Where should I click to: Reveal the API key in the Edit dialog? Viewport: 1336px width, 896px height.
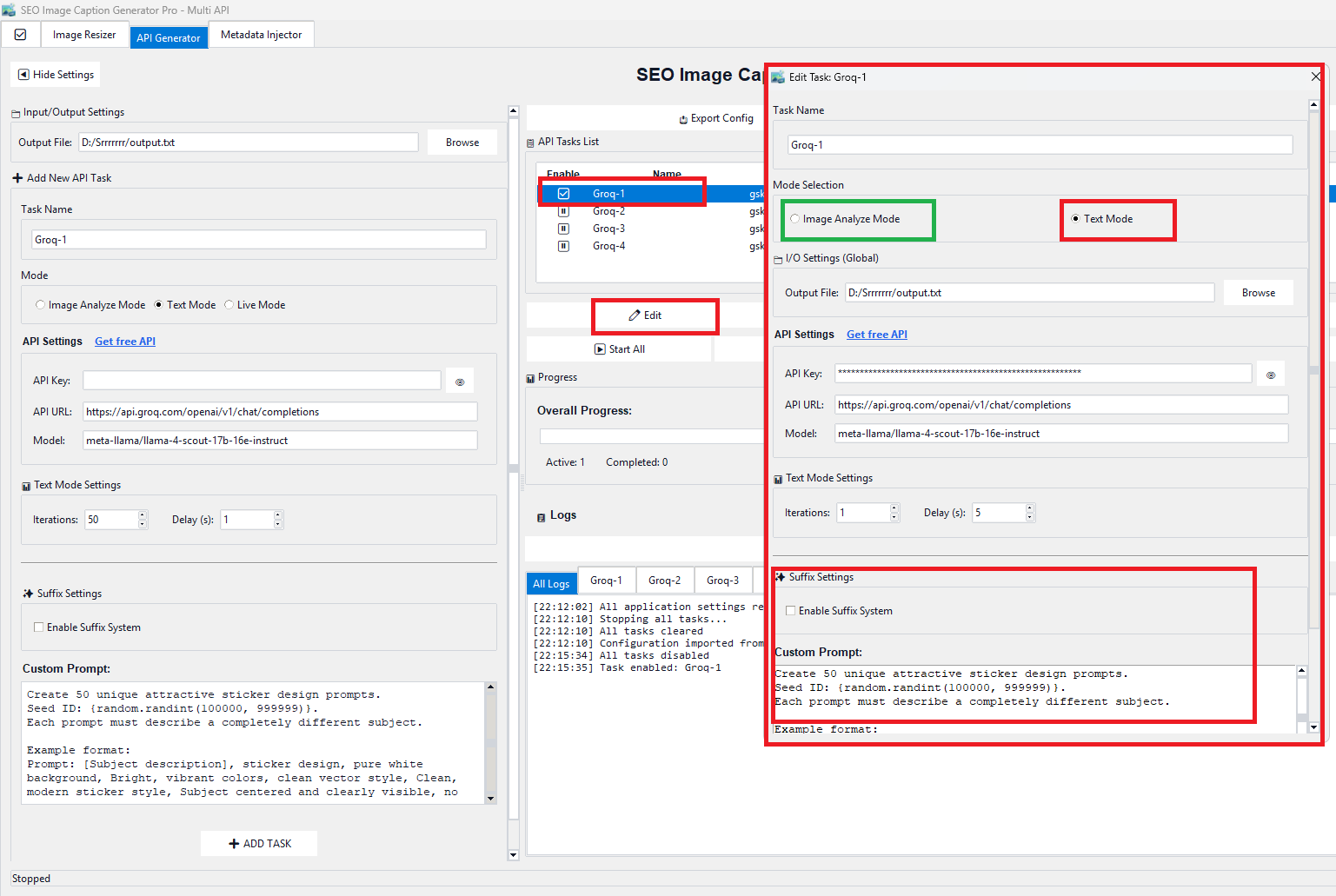coord(1270,373)
